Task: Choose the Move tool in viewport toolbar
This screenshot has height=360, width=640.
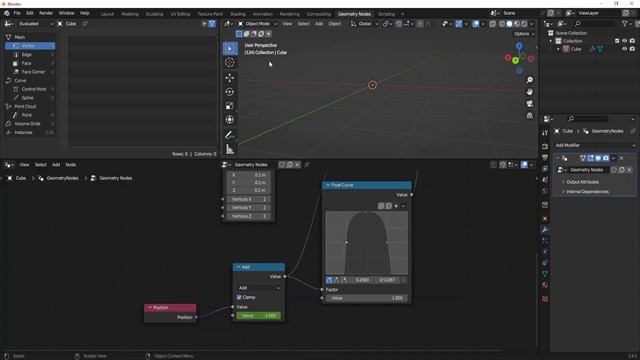Action: point(230,78)
